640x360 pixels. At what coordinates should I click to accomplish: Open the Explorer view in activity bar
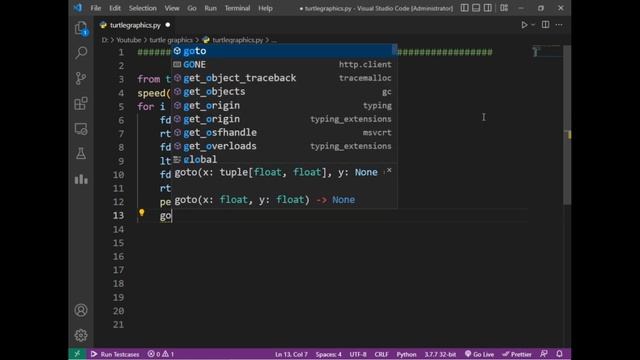click(x=81, y=28)
